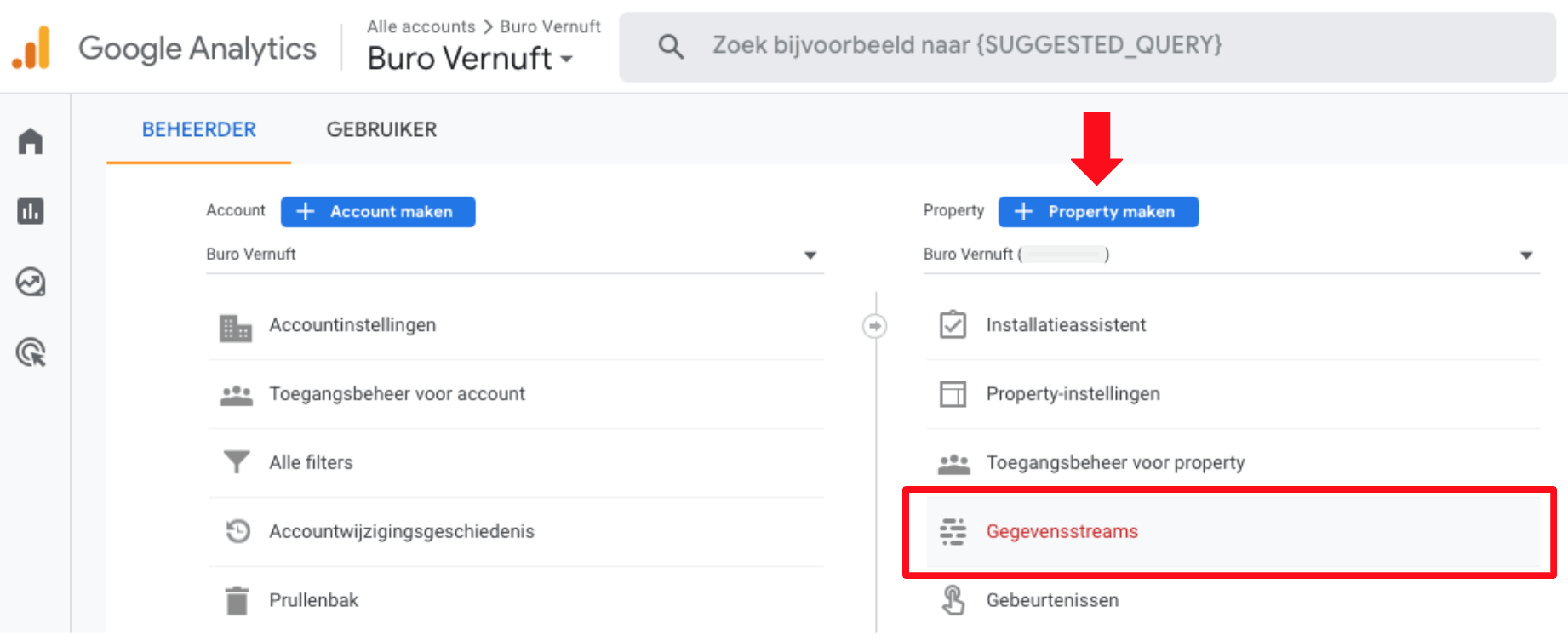Image resolution: width=1568 pixels, height=641 pixels.
Task: Click the Google Analytics logo
Action: [31, 48]
